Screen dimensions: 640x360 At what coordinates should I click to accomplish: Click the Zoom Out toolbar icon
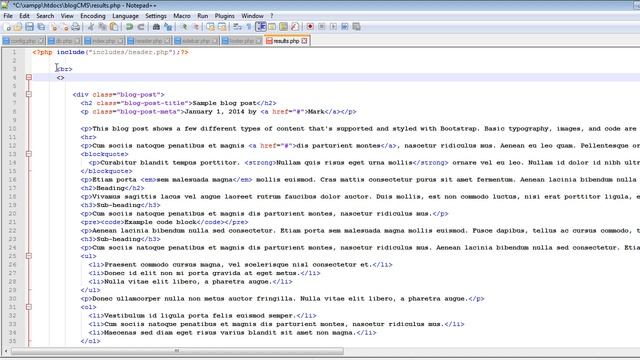tap(196, 27)
